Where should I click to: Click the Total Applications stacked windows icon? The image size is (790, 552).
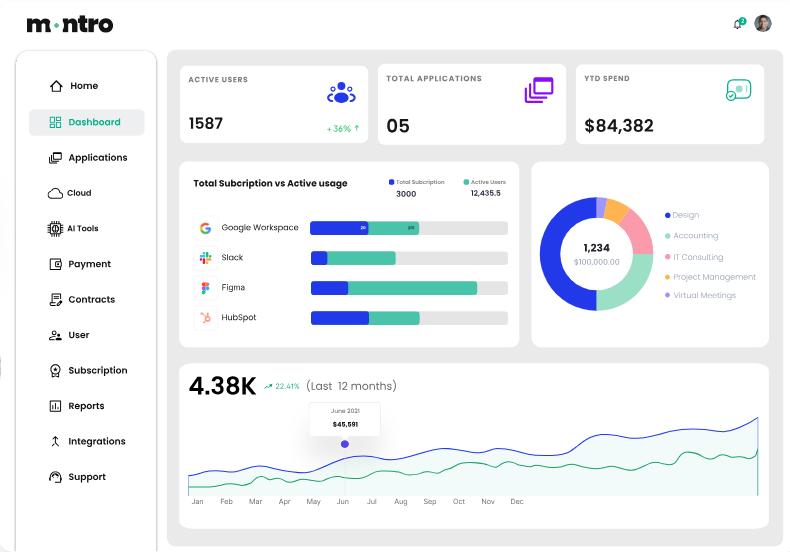pyautogui.click(x=538, y=91)
